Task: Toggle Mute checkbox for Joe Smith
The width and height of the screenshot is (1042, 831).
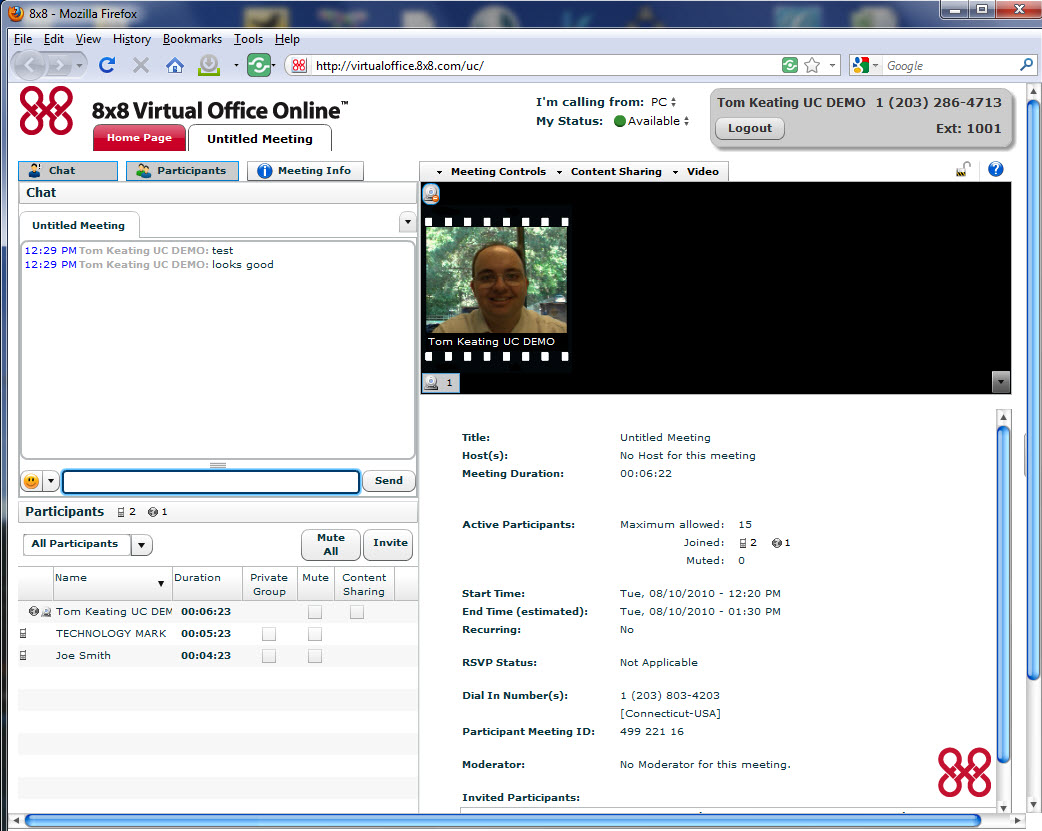Action: tap(315, 656)
